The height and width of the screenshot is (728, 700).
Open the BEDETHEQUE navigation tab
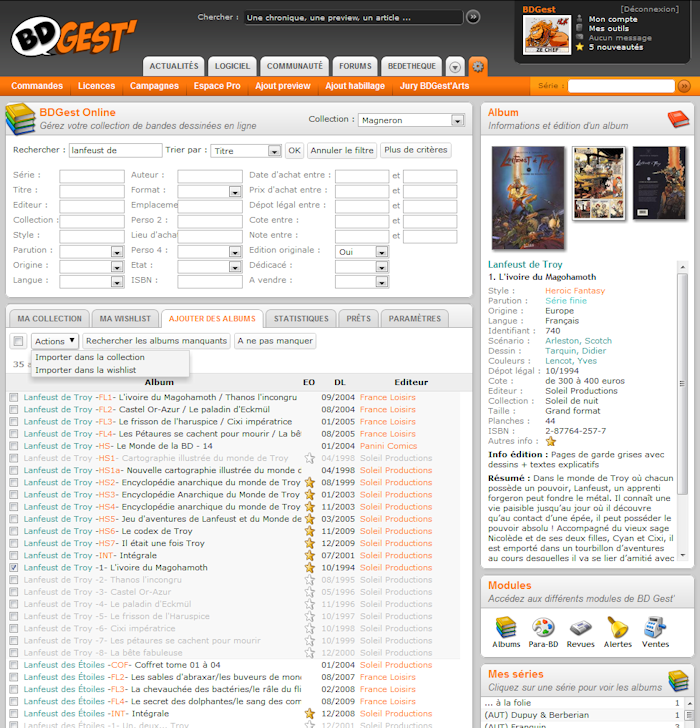click(x=412, y=66)
